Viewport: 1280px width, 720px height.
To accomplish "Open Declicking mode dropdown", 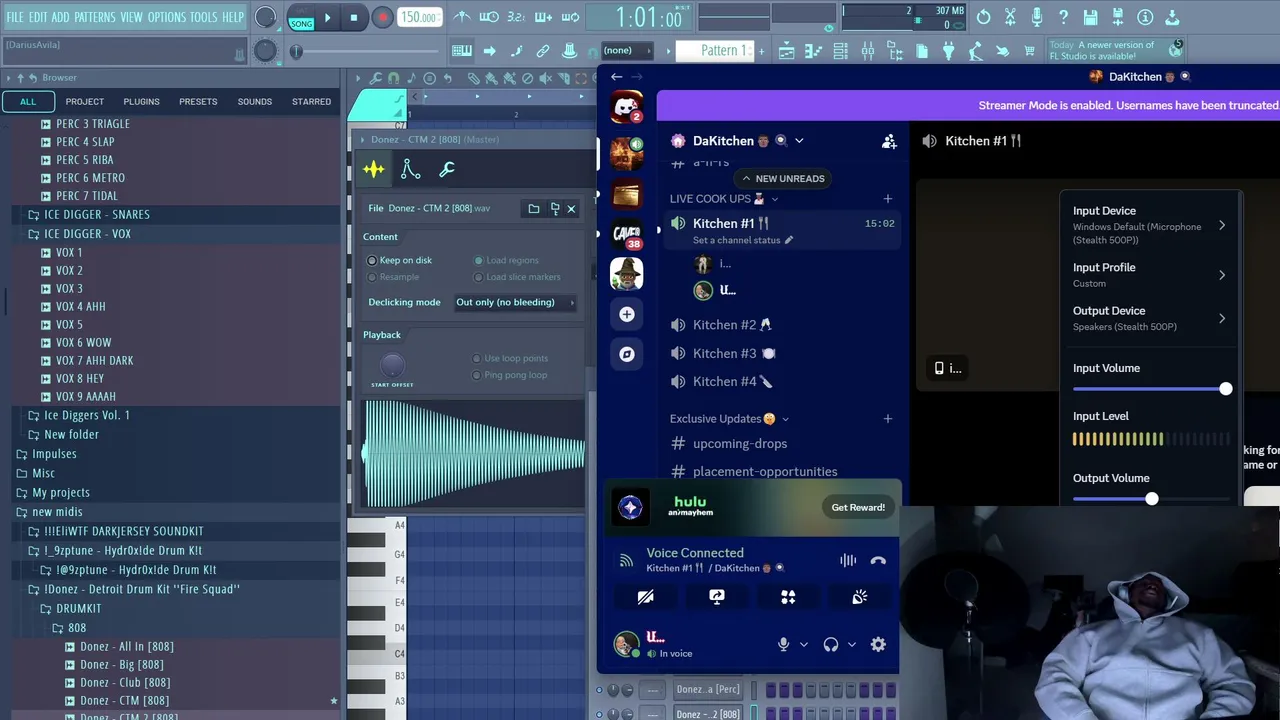I will point(516,302).
